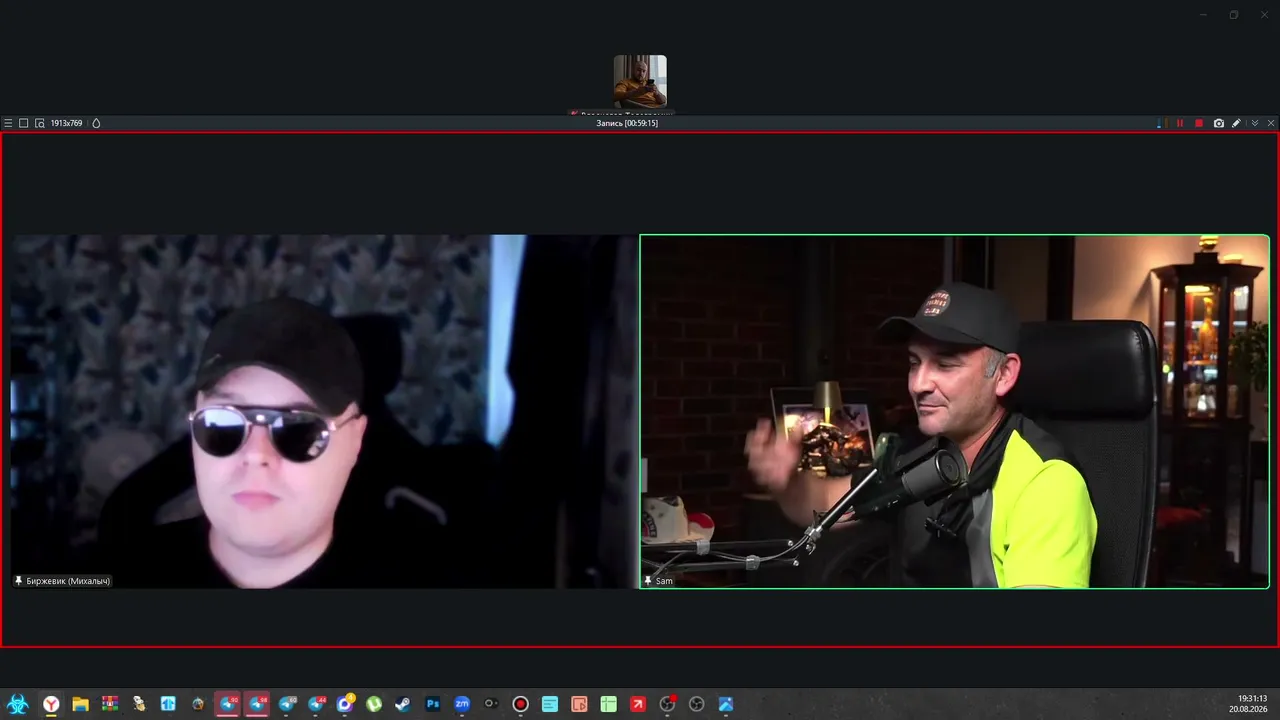Screen dimensions: 1280x720
Task: Click the find capture region icon
Action: click(40, 123)
